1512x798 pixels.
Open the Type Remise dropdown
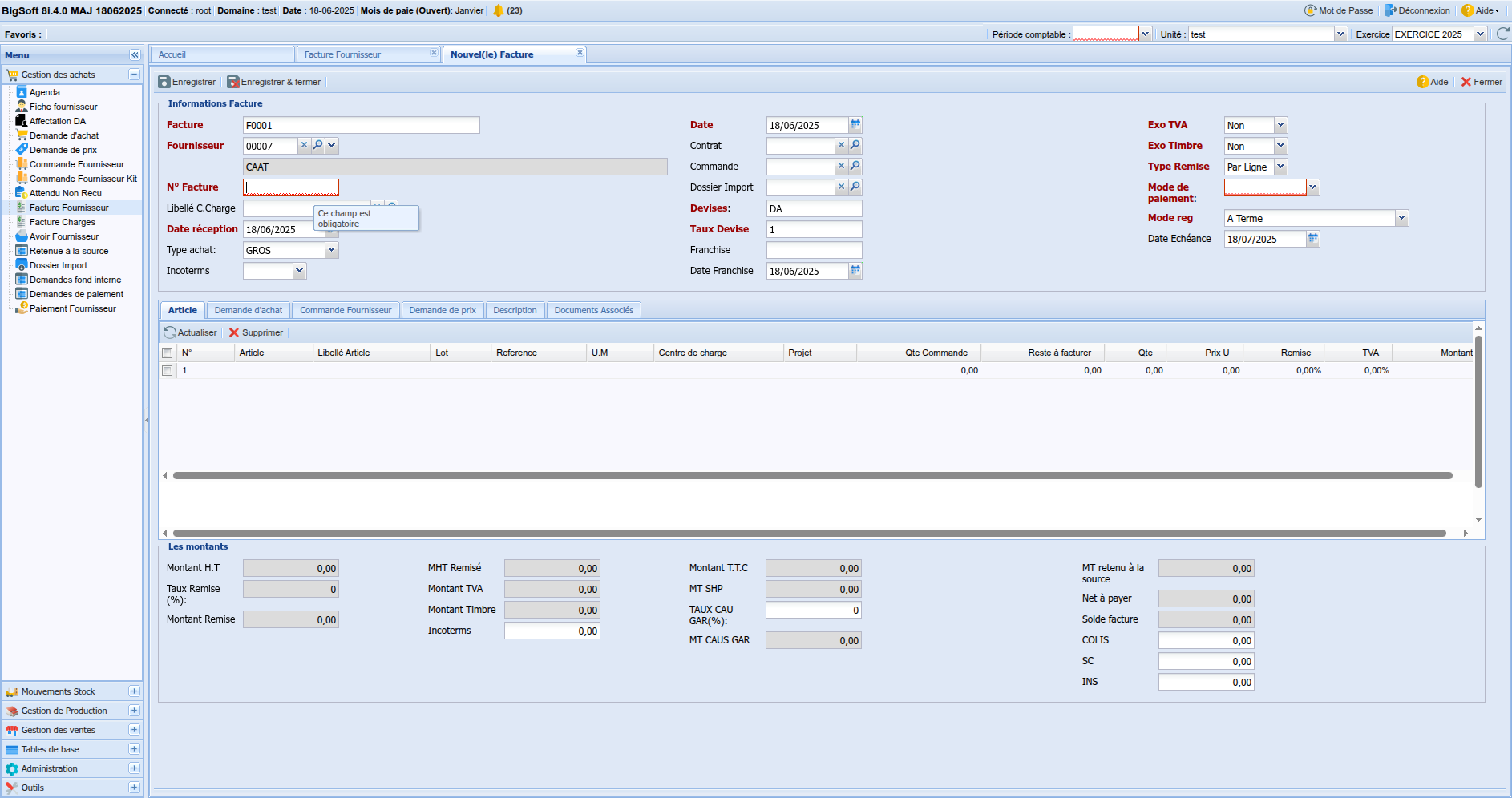pyautogui.click(x=1280, y=167)
